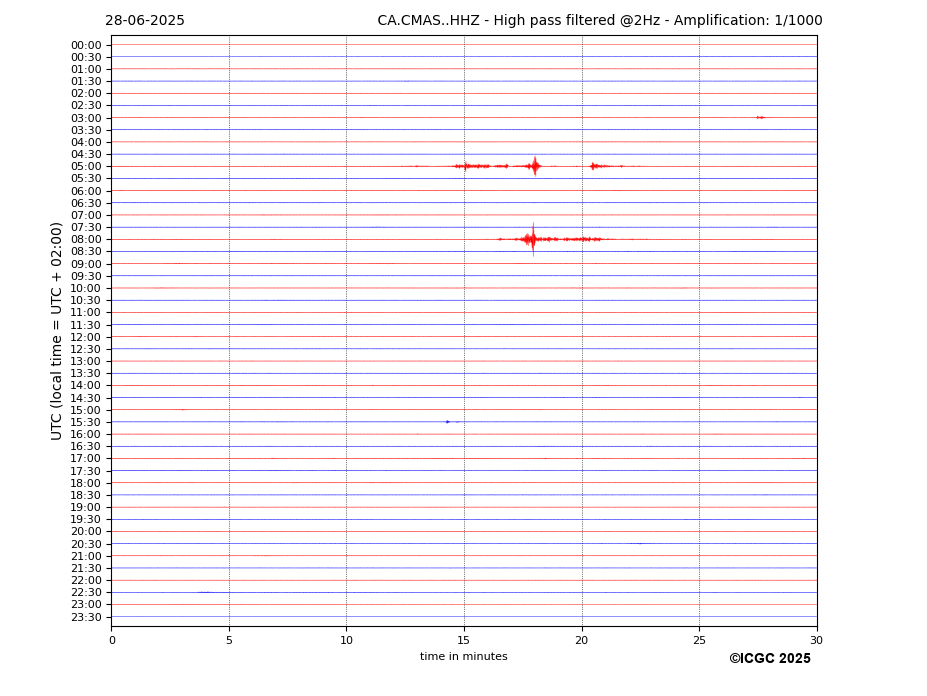
Task: Click the 09:30 time row label
Action: coord(86,276)
